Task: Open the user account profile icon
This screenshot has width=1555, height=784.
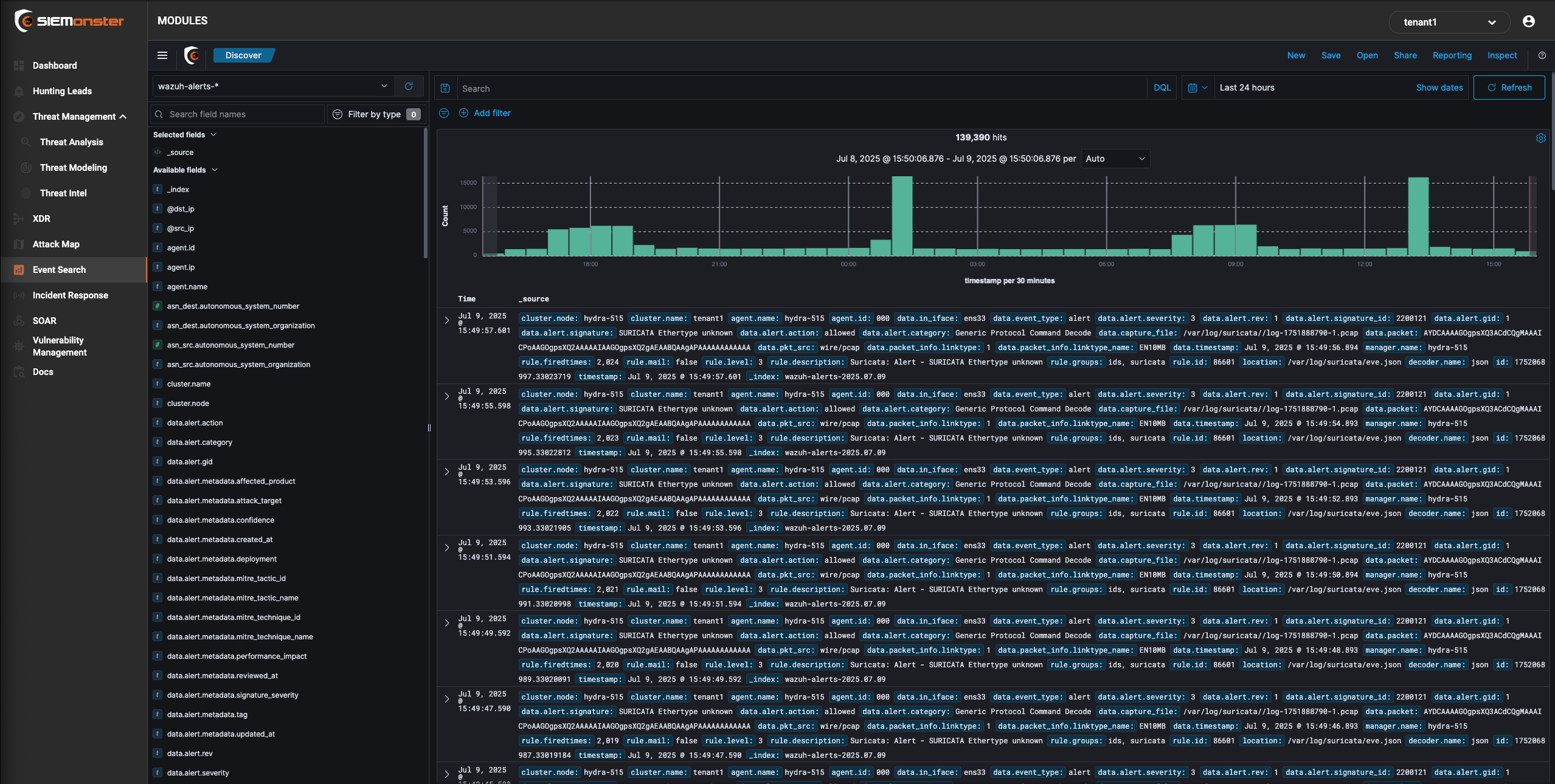Action: pos(1528,22)
